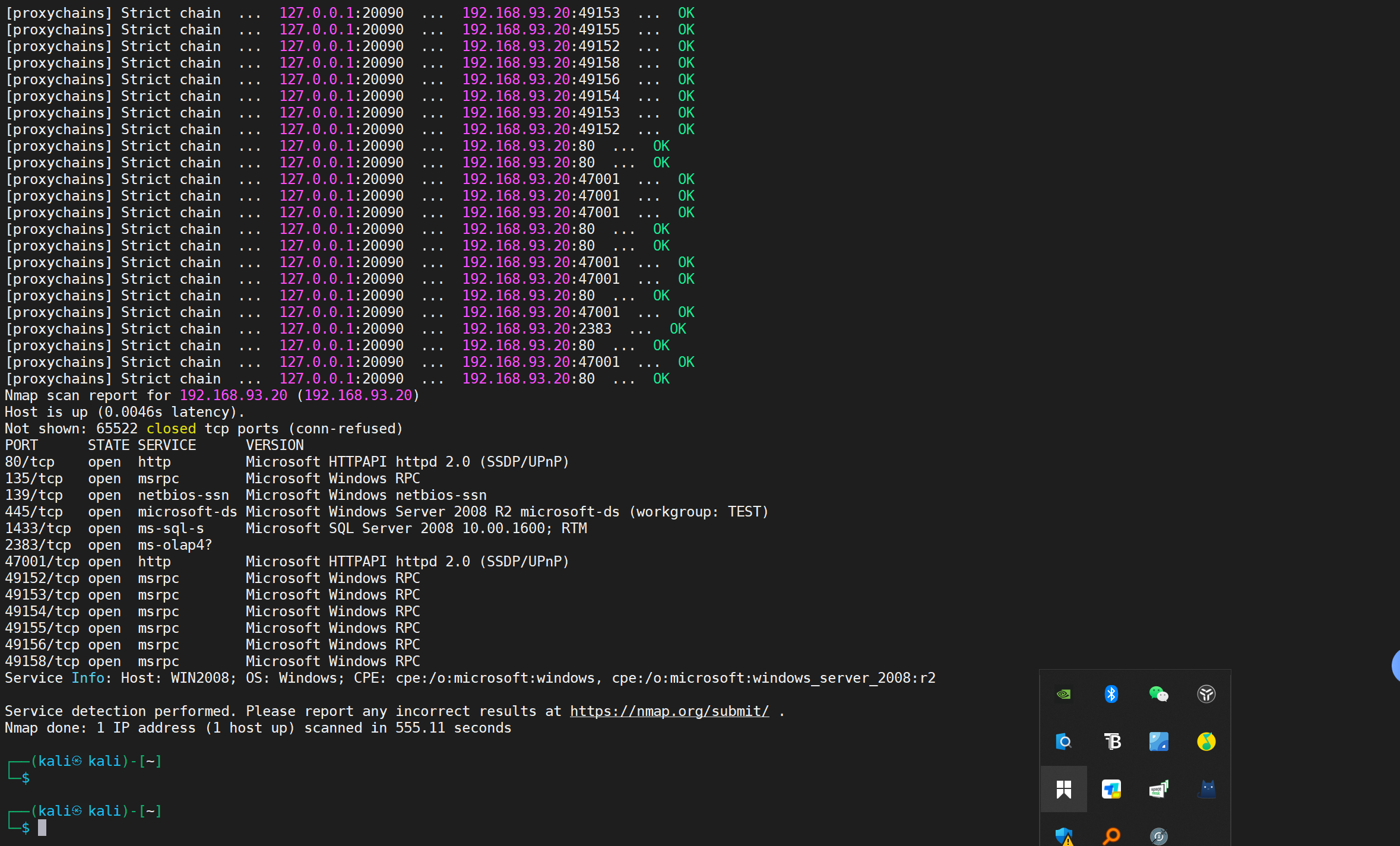Click the TranslucentTB tray icon
Viewport: 1400px width, 846px height.
coord(1111,742)
